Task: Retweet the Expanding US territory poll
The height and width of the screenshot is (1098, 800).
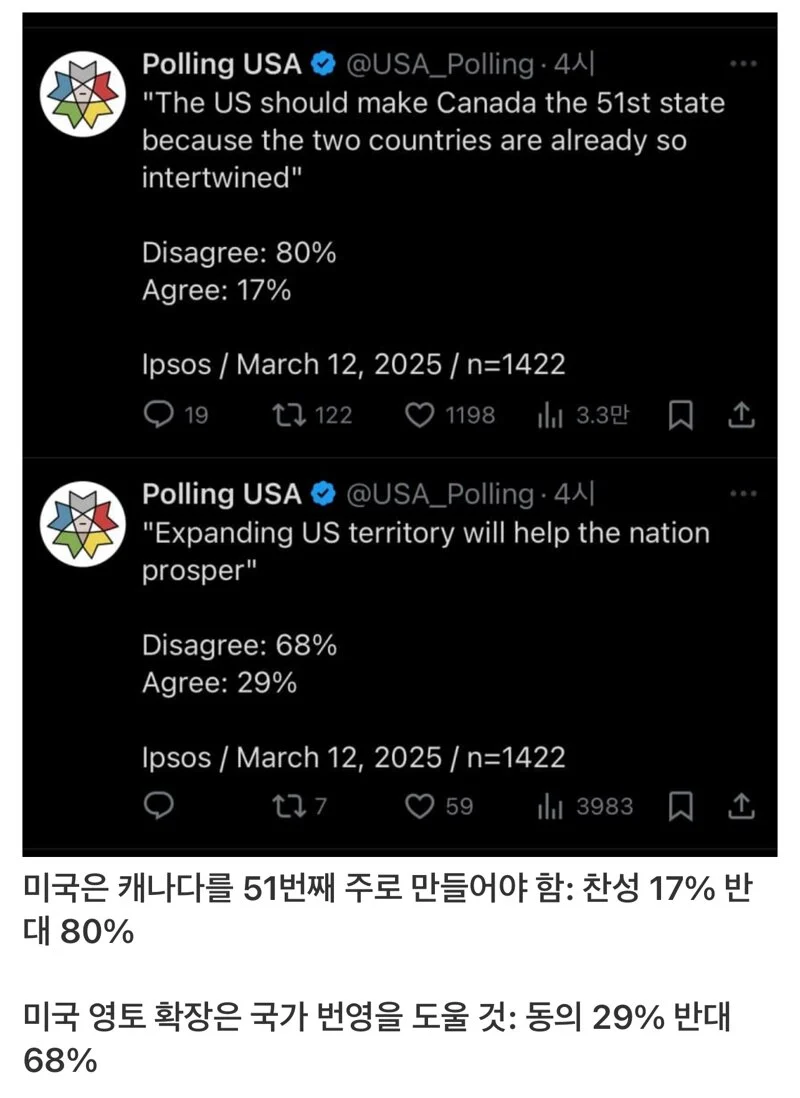Action: tap(289, 805)
